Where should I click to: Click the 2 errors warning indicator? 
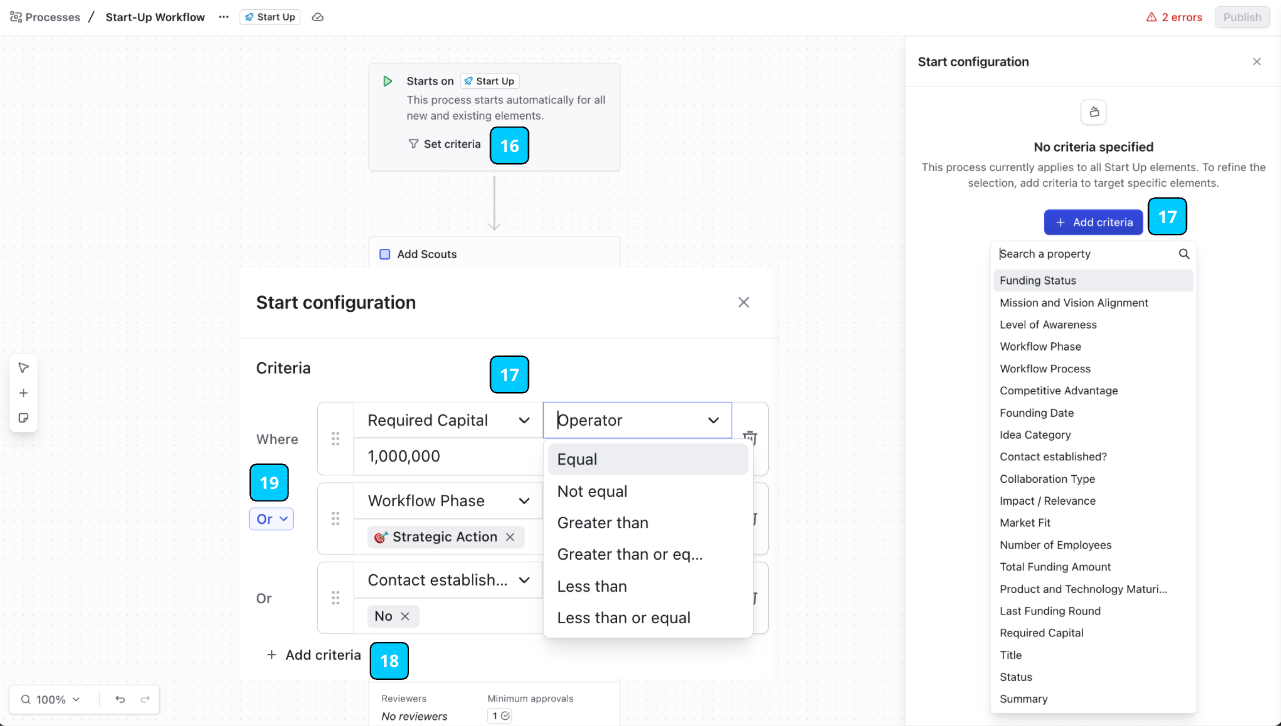point(1174,17)
